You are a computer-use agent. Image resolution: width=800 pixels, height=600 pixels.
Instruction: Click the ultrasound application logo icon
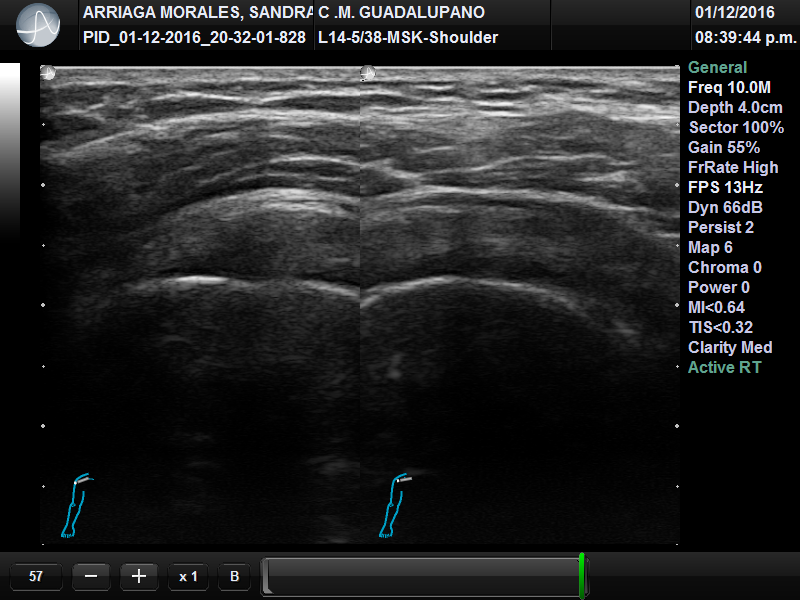(38, 24)
